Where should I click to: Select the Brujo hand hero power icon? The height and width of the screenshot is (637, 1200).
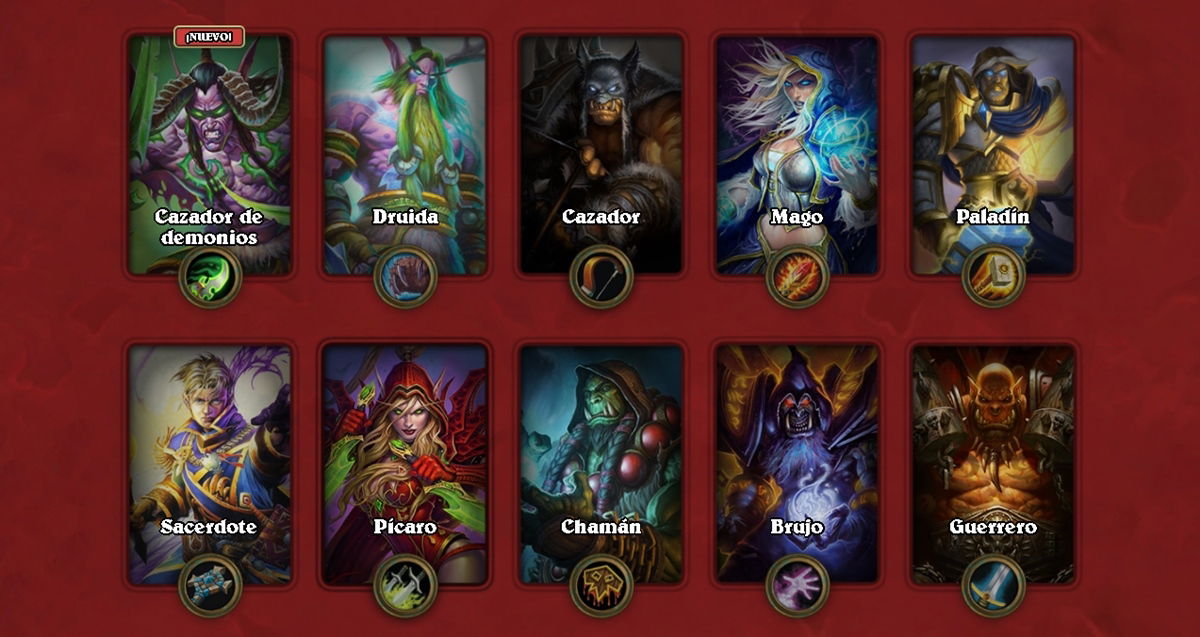click(797, 586)
